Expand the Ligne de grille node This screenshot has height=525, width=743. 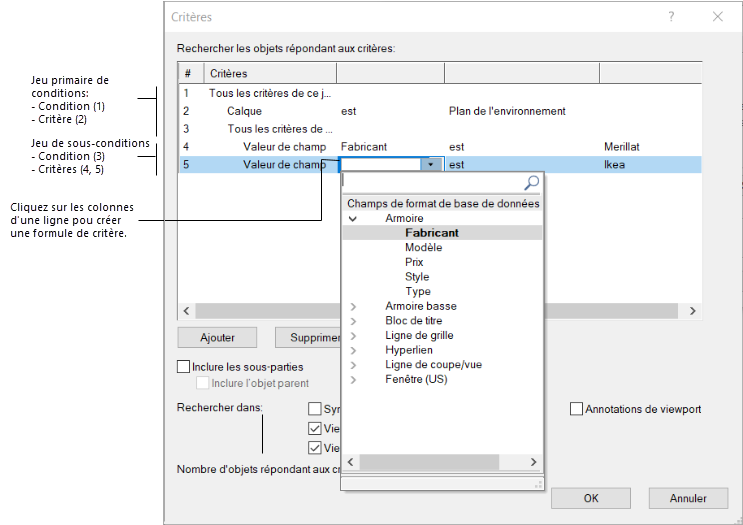pos(353,336)
